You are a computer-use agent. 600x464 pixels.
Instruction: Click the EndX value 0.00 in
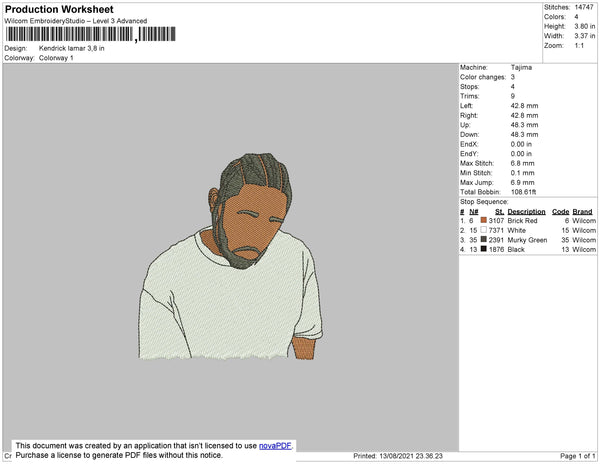521,144
